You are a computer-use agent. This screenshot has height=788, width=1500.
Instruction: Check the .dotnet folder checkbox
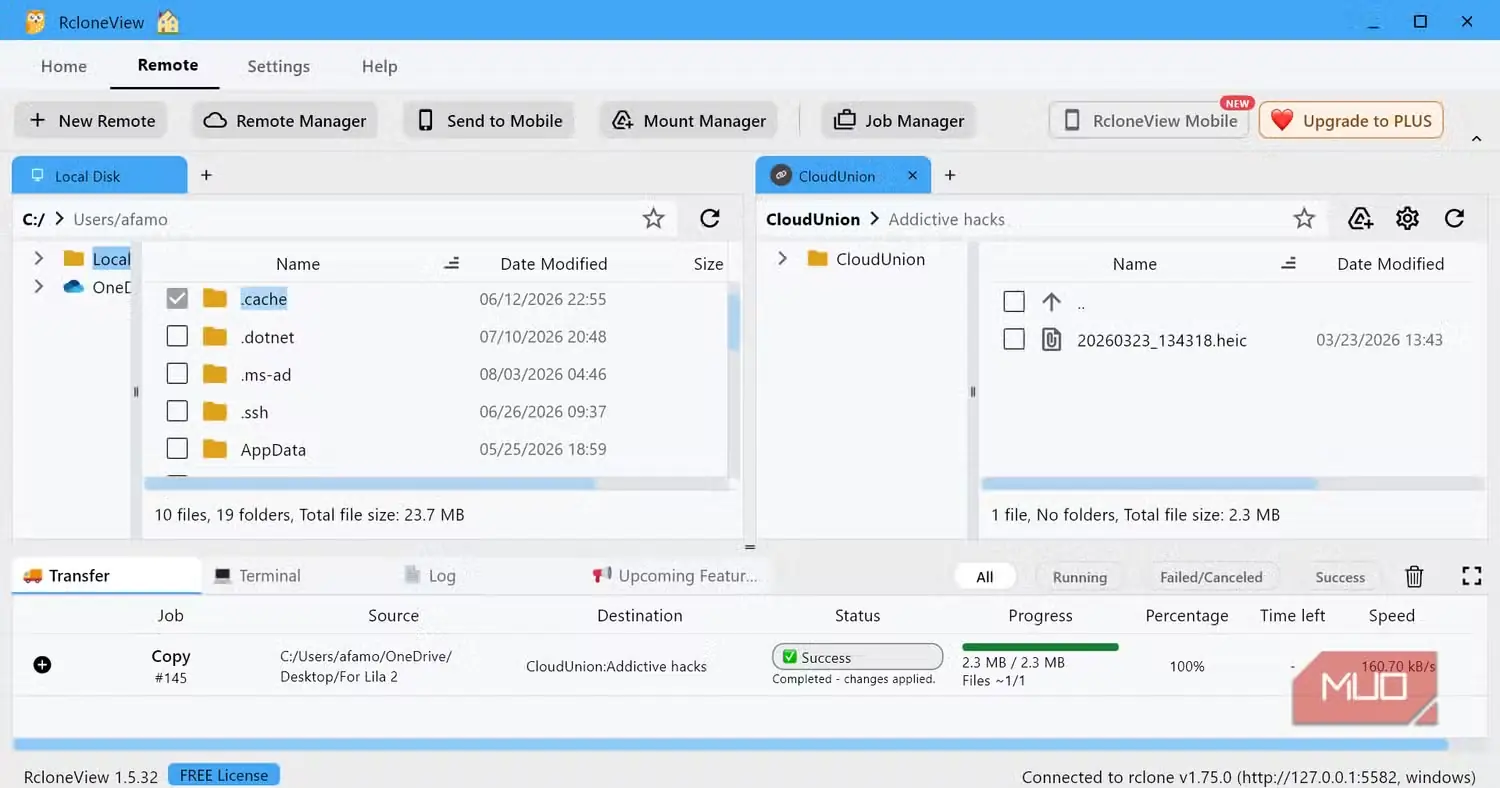pos(177,336)
